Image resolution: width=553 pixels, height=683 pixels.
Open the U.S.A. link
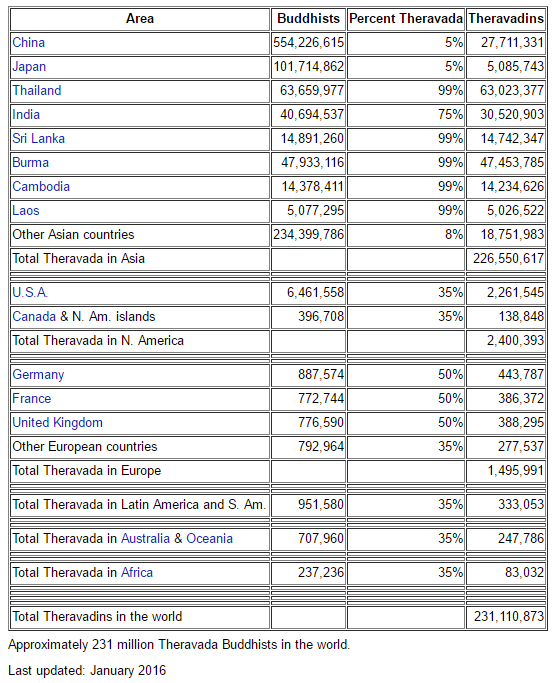point(30,292)
